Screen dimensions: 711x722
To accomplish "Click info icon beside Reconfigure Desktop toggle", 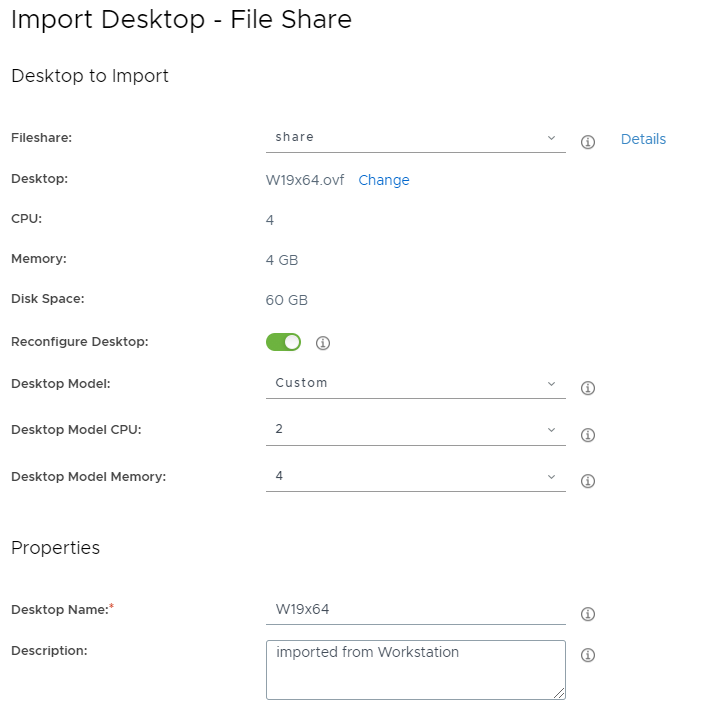I will coord(323,343).
